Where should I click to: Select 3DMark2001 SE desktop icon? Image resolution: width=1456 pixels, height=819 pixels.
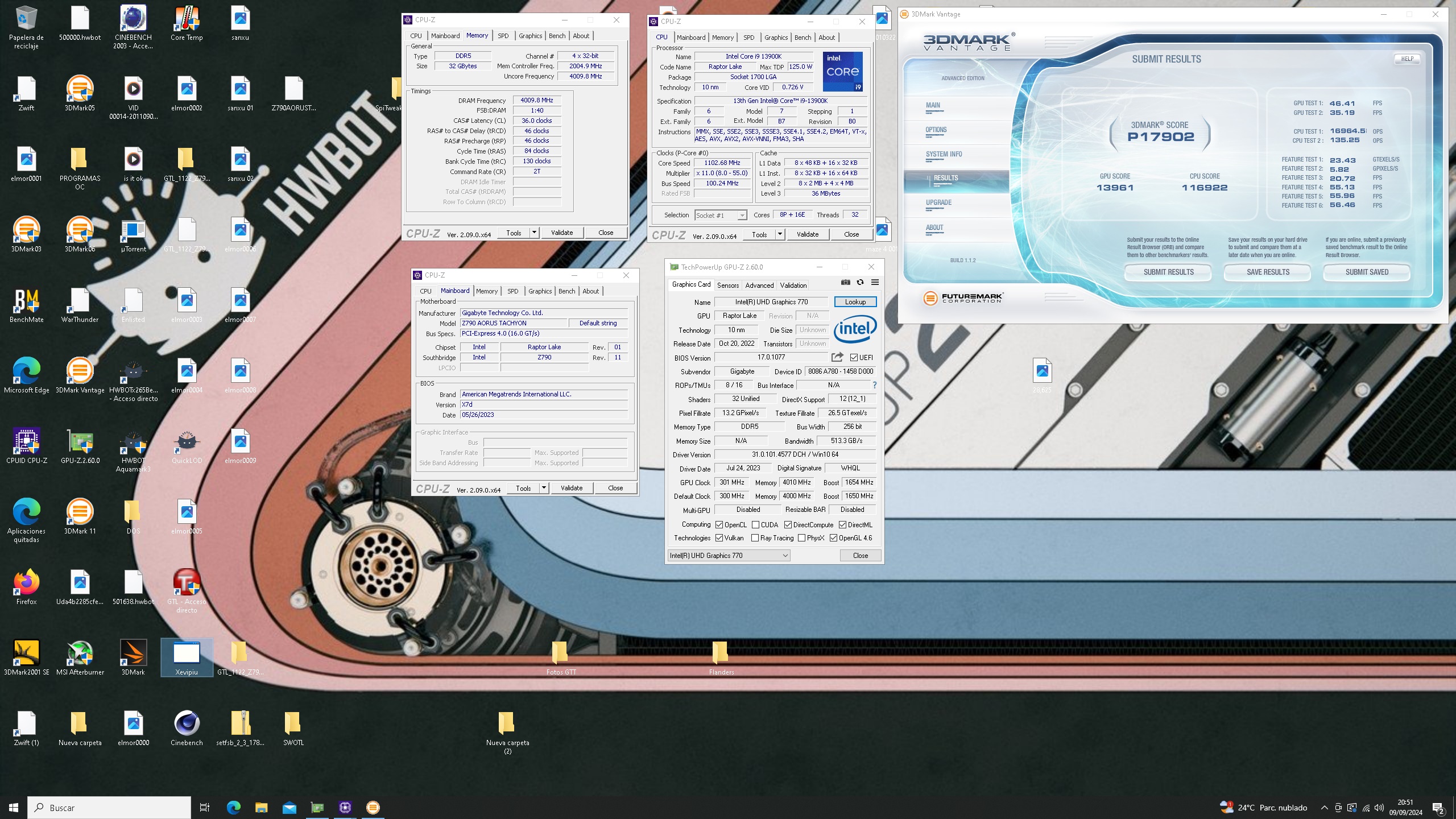click(x=26, y=658)
